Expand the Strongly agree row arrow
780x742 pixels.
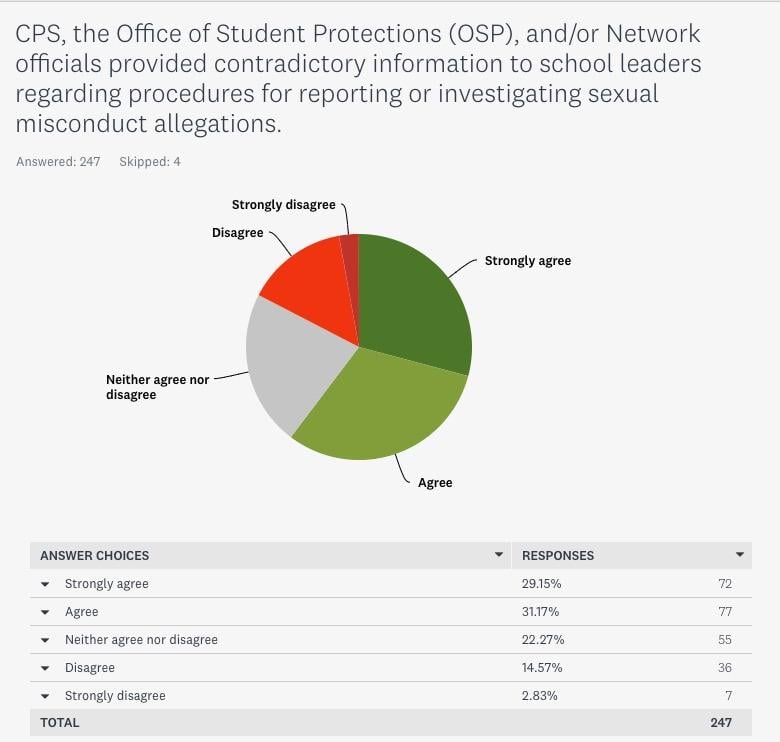[x=45, y=584]
